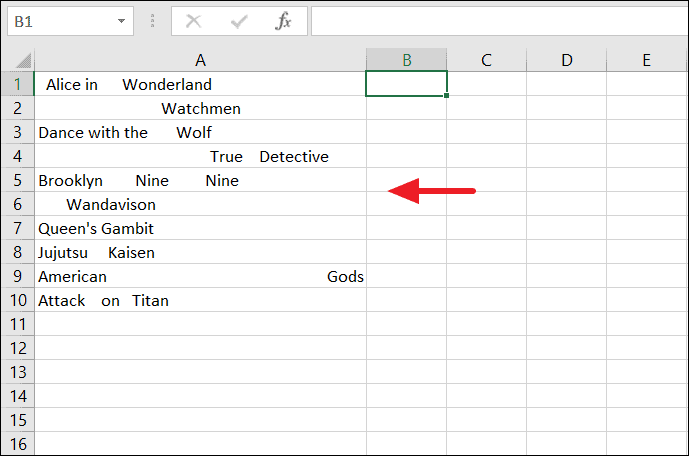Viewport: 689px width, 456px height.
Task: Click the 'American Gods' cell
Action: pos(200,276)
